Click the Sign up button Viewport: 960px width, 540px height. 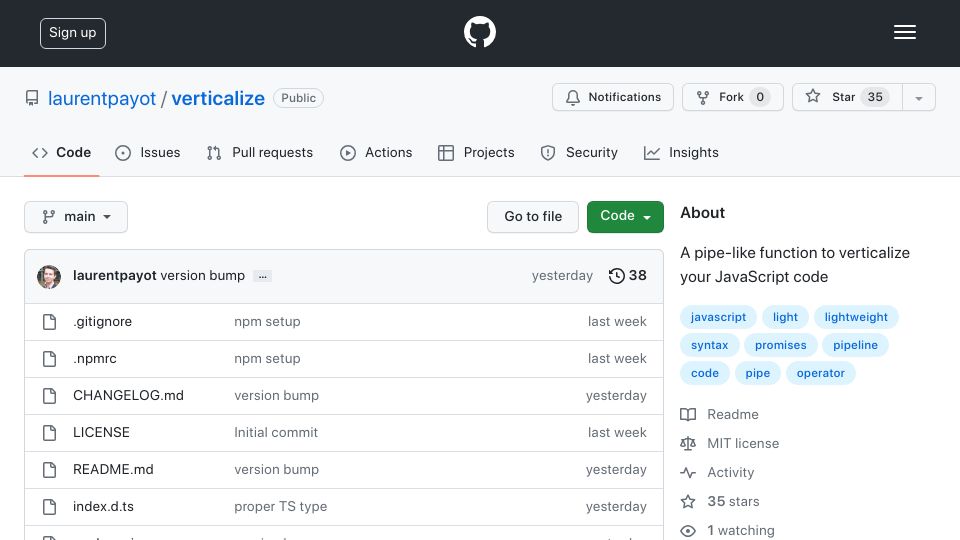[x=73, y=33]
